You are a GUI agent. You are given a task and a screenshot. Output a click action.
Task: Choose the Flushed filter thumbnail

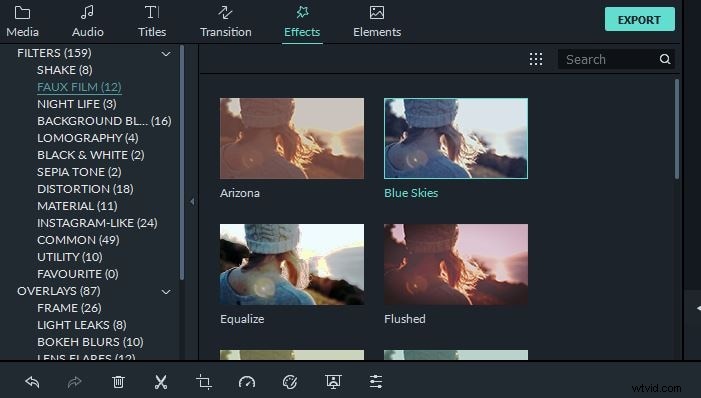tap(456, 265)
